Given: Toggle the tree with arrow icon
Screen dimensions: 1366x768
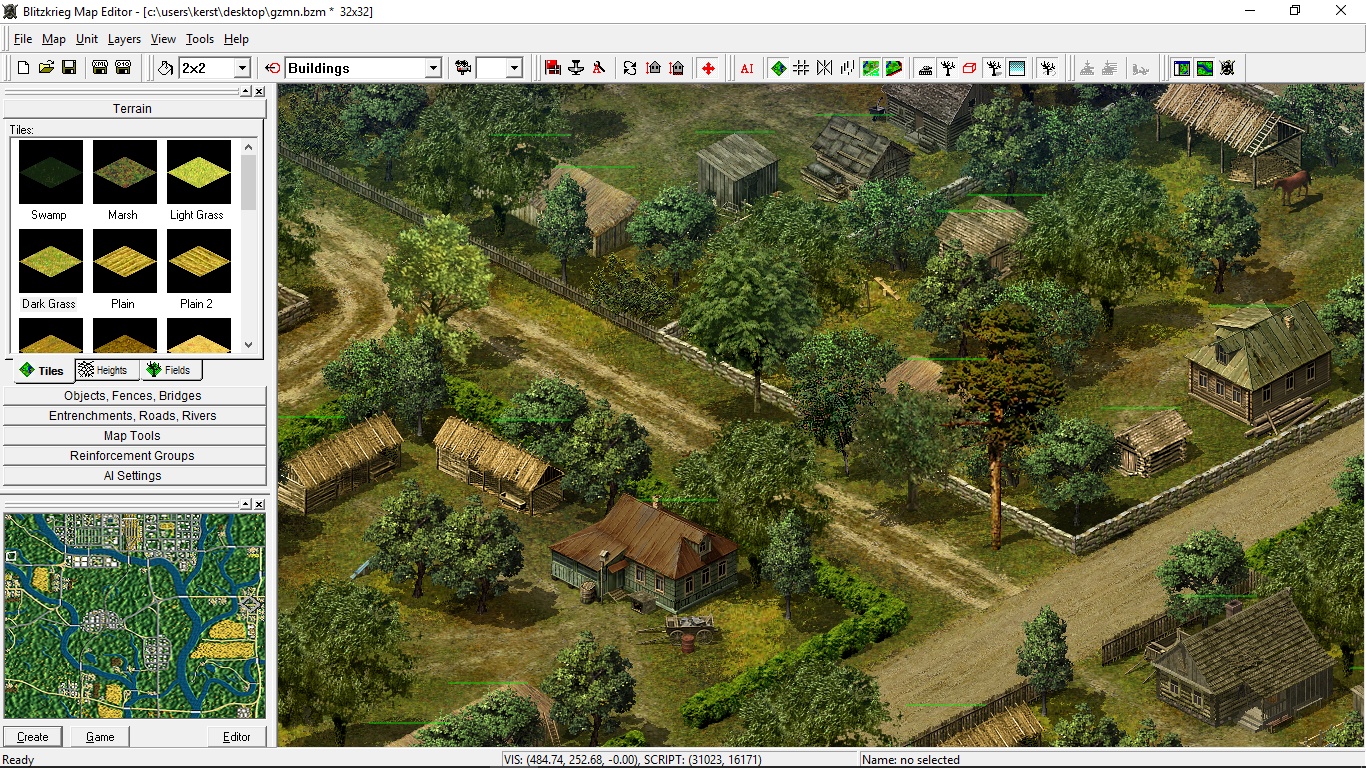Looking at the screenshot, I should [x=1048, y=68].
